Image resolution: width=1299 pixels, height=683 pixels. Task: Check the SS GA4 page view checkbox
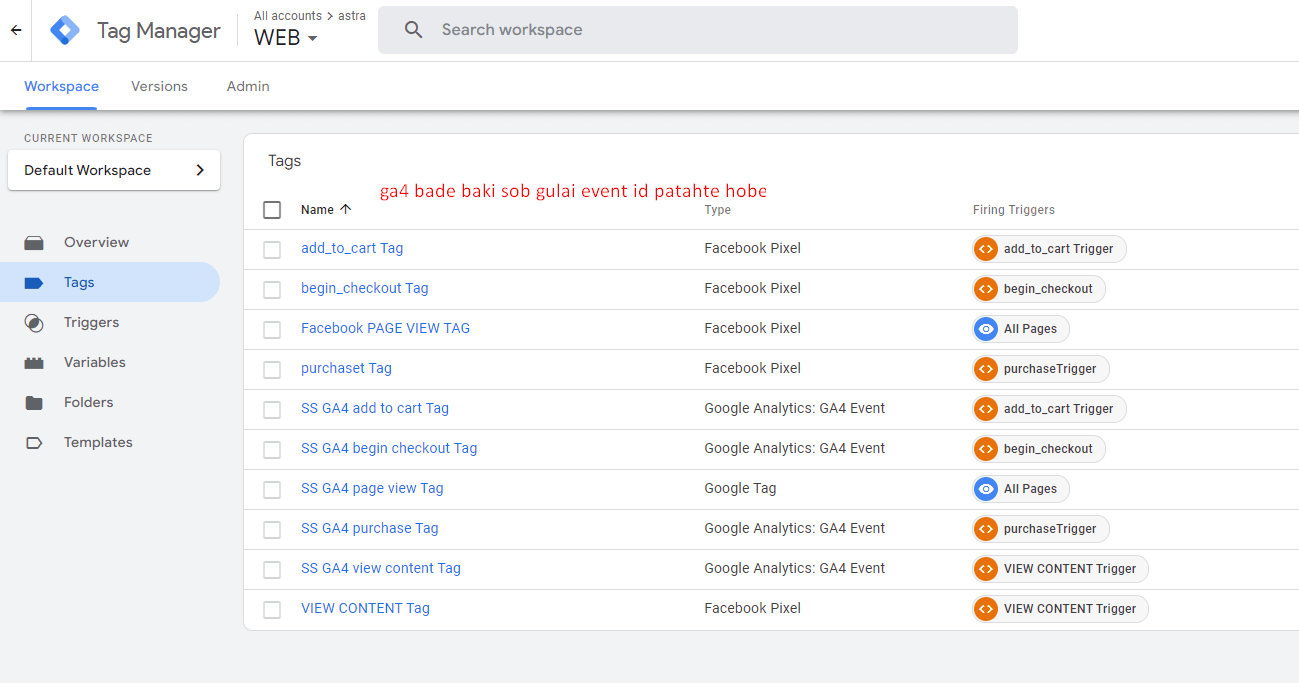coord(272,490)
